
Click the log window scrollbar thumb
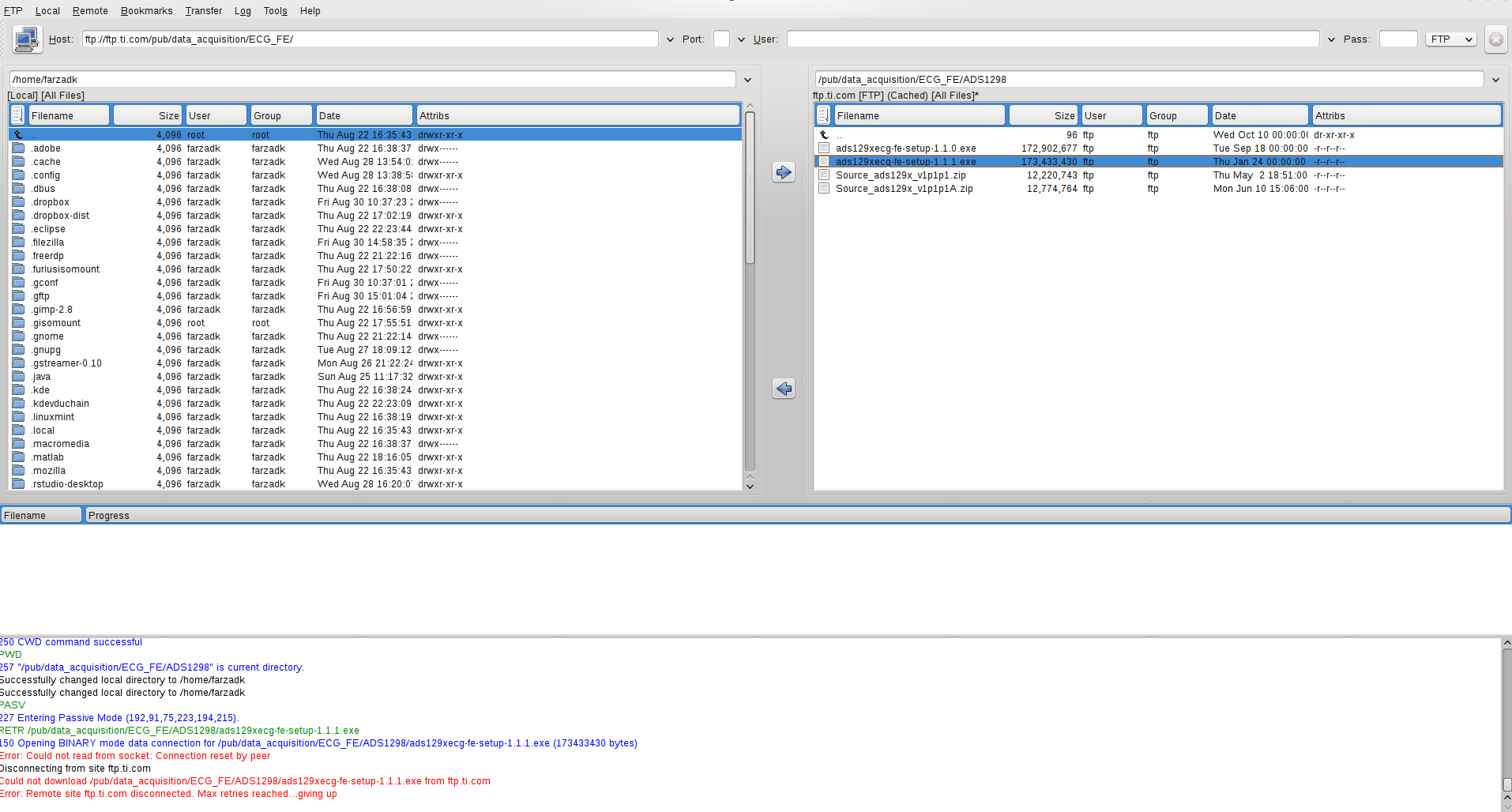coord(1506,784)
